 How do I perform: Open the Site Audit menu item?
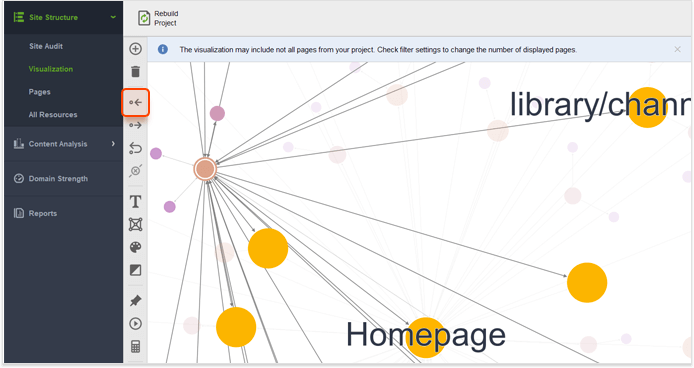pyautogui.click(x=46, y=46)
